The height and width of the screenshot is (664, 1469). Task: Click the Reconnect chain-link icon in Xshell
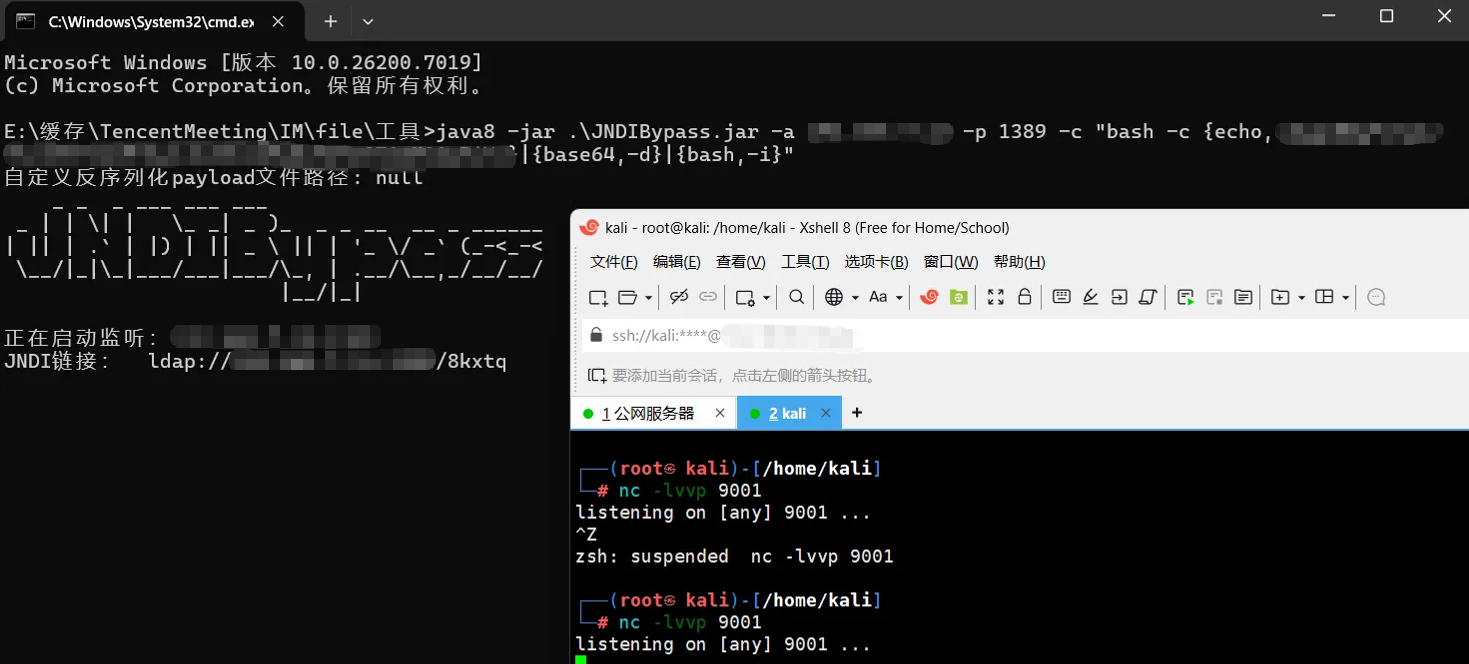coord(708,297)
